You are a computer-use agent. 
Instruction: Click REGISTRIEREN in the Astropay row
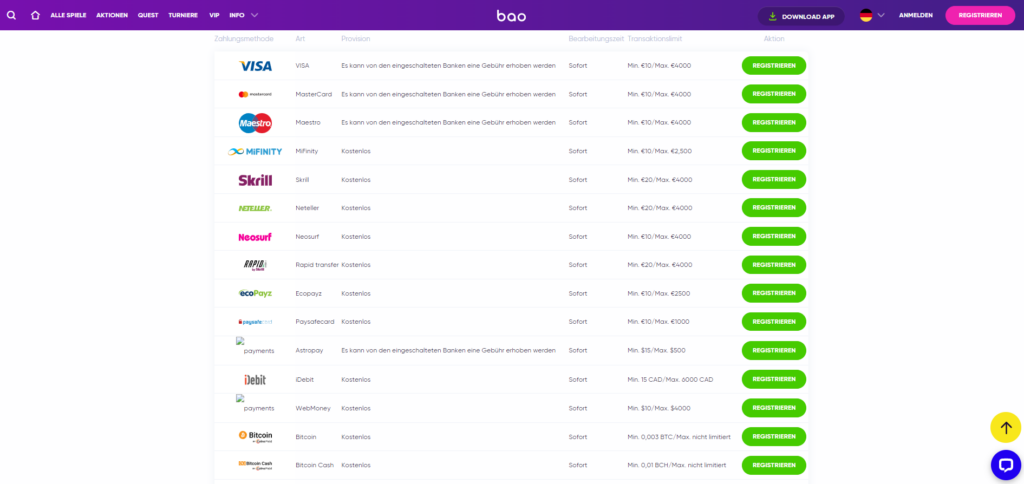click(x=774, y=351)
